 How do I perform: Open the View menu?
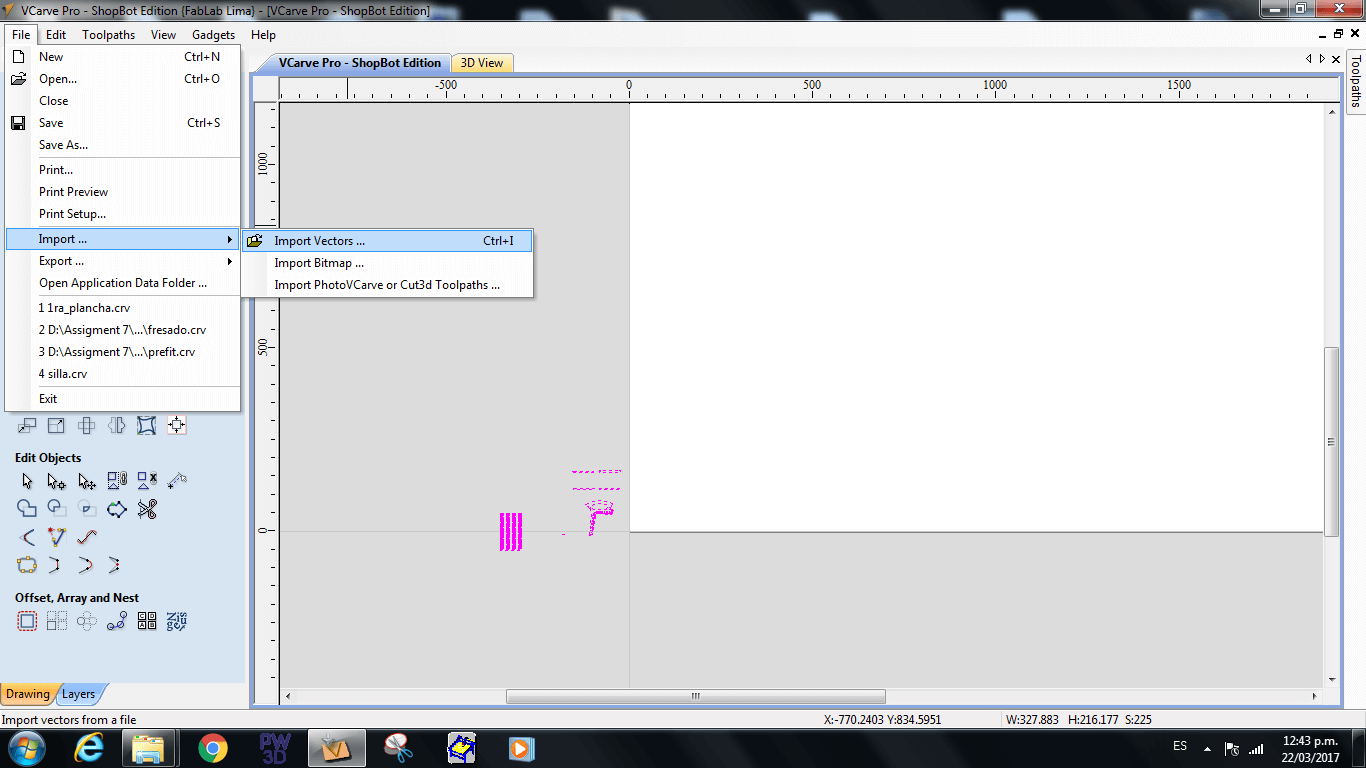point(163,35)
